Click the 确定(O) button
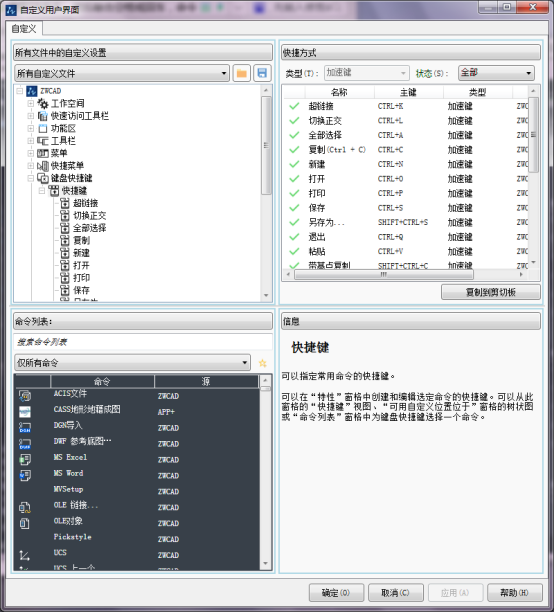554x612 pixels. (x=336, y=593)
